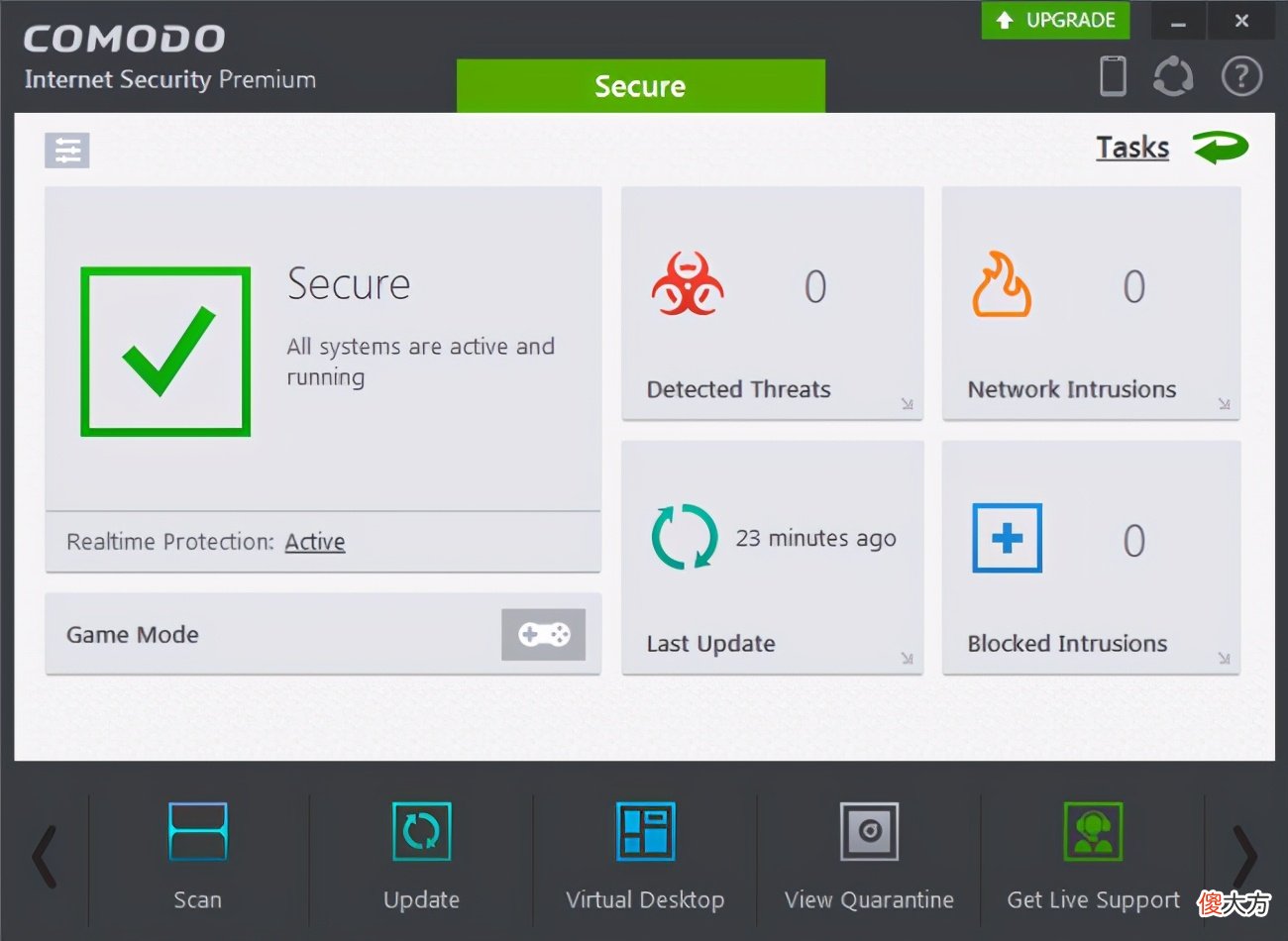Expand the Last Update tile arrow
The image size is (1288, 941).
[x=907, y=658]
